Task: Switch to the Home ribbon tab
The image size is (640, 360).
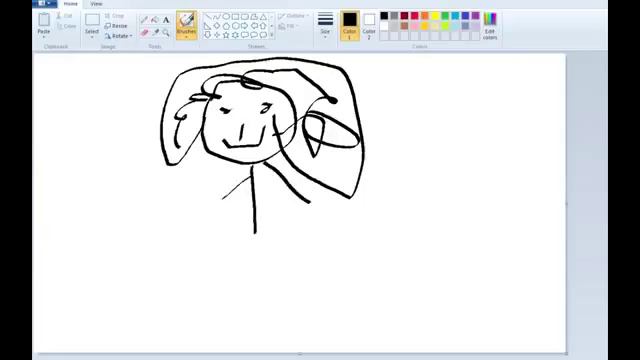Action: [x=71, y=4]
